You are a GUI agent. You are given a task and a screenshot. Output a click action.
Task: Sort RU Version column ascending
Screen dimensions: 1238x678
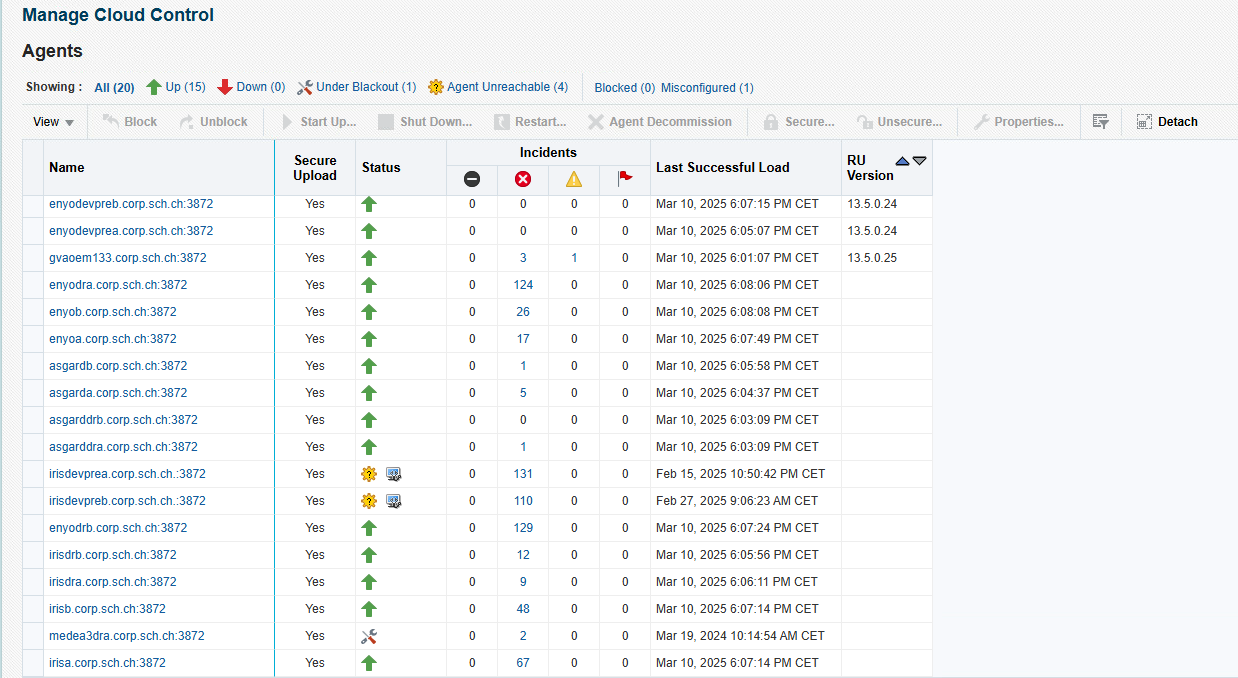click(902, 161)
